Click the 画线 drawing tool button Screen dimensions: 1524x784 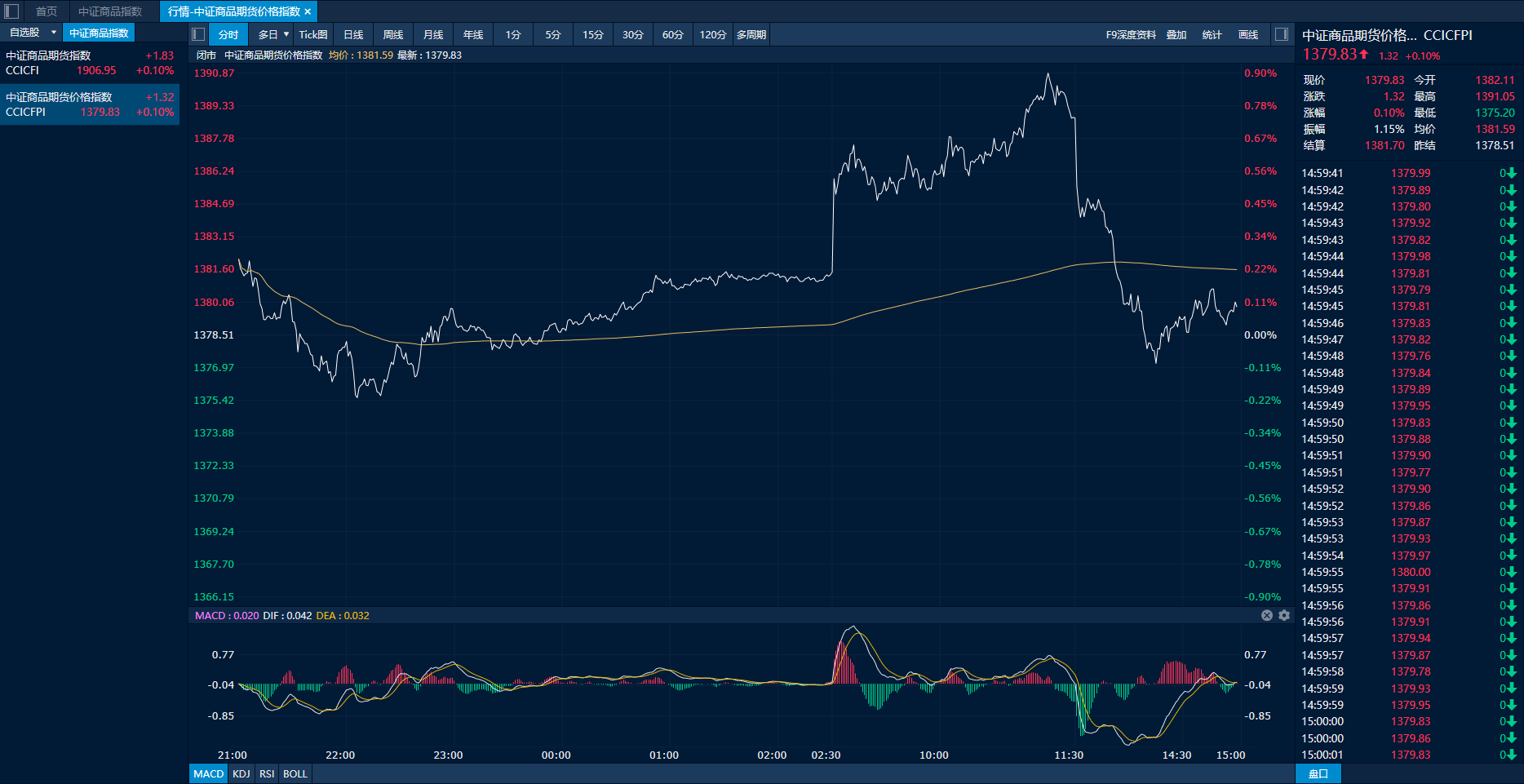[x=1248, y=34]
